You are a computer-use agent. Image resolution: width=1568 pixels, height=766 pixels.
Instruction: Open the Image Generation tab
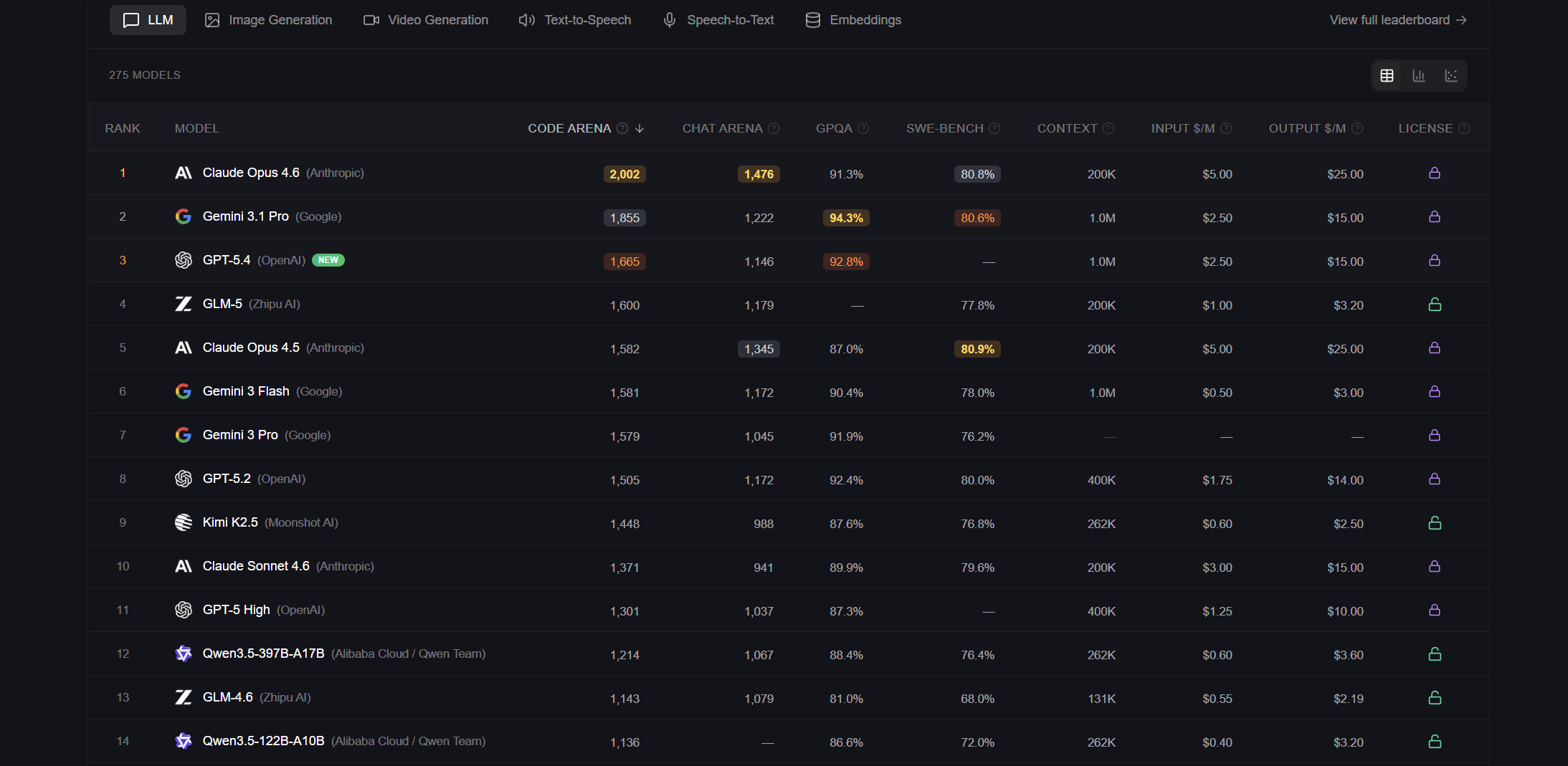pos(268,20)
